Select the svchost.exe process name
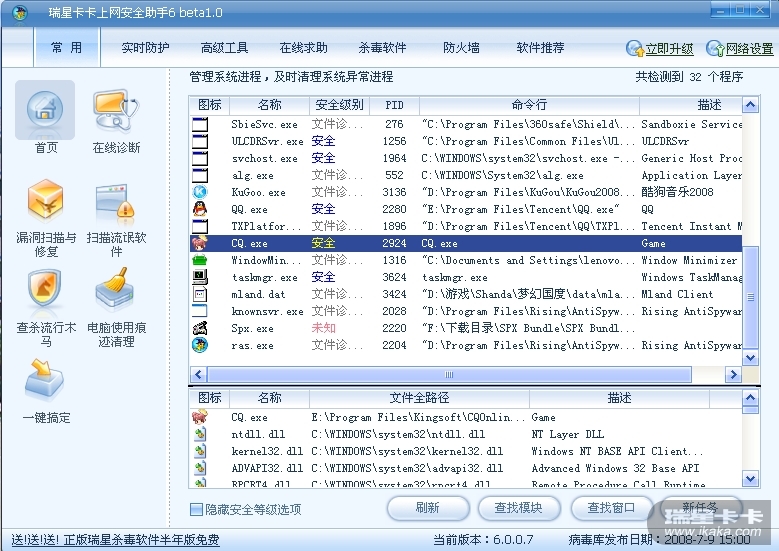 click(x=265, y=158)
